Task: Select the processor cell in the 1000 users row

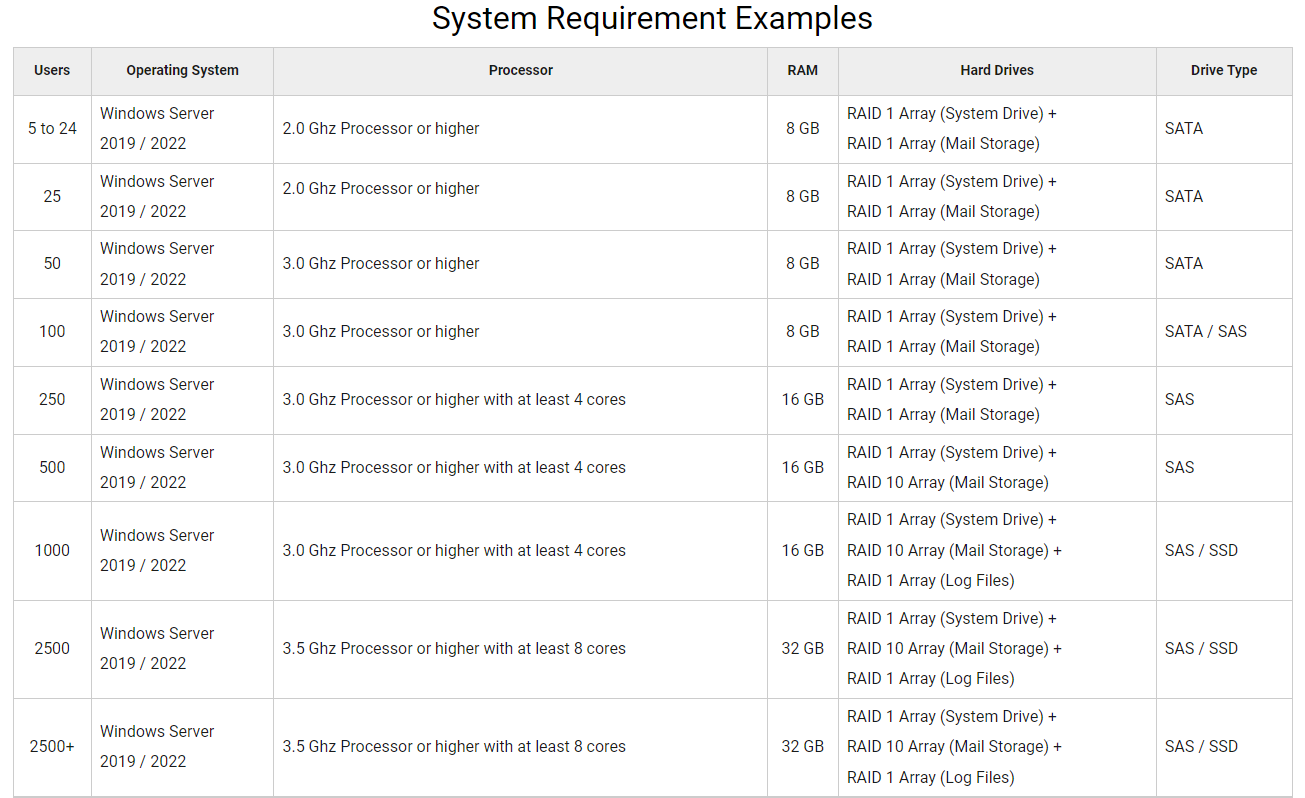Action: (x=520, y=551)
